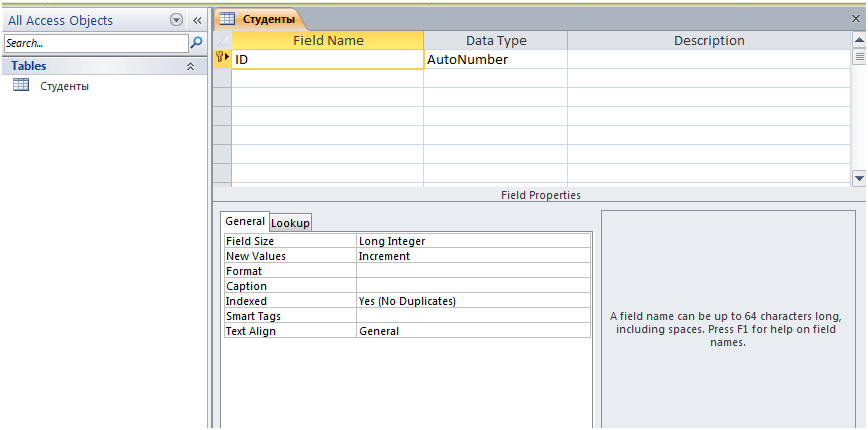Screen dimensions: 868x430
Task: Select the Студенты table icon in navigation pane
Action: (20, 85)
